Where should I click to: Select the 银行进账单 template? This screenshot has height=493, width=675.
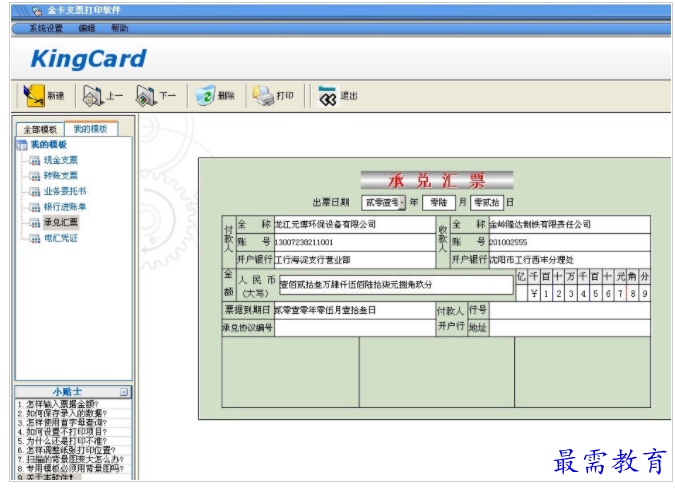pyautogui.click(x=65, y=207)
